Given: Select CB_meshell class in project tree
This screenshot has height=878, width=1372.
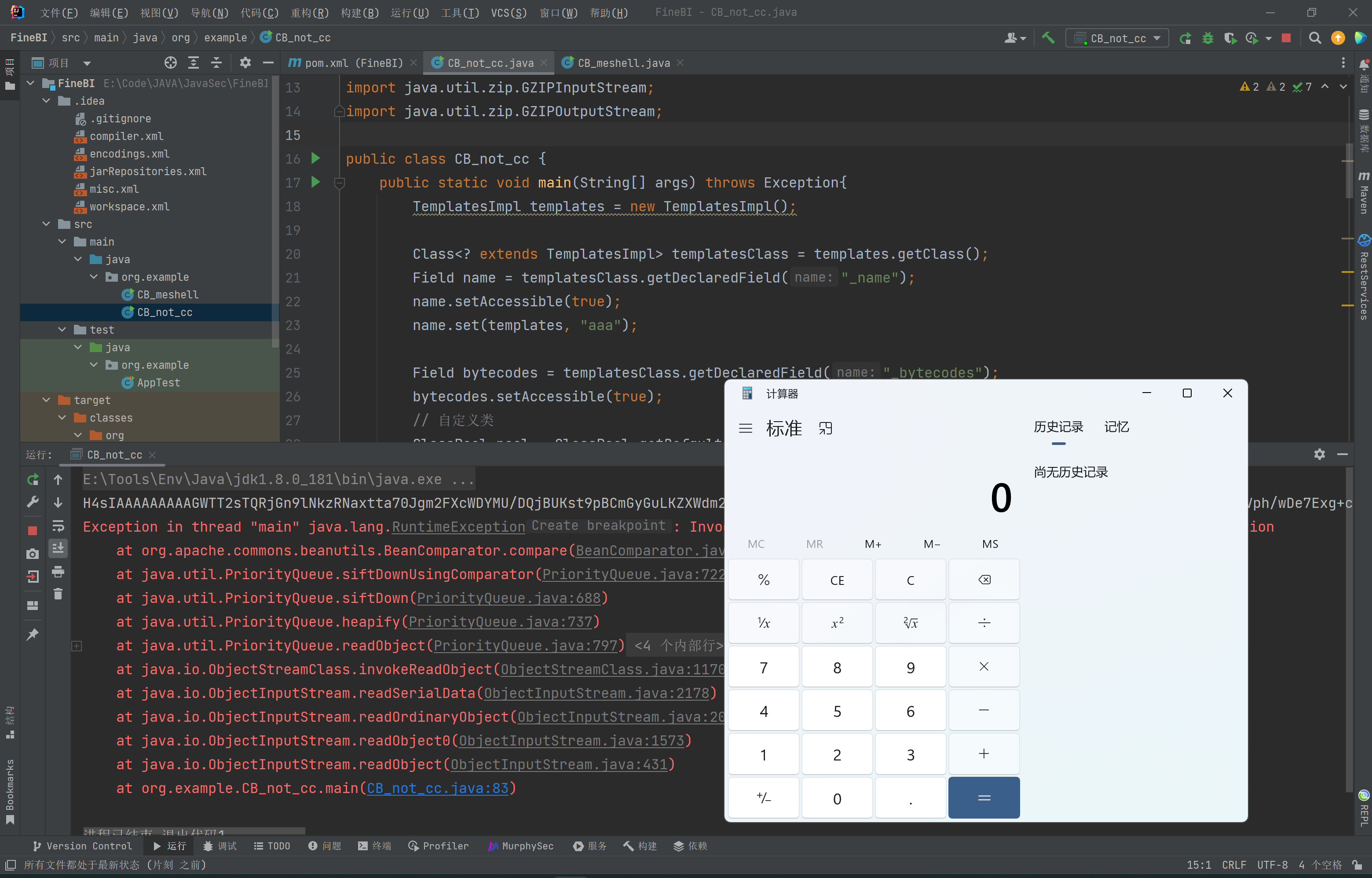Looking at the screenshot, I should click(x=167, y=295).
